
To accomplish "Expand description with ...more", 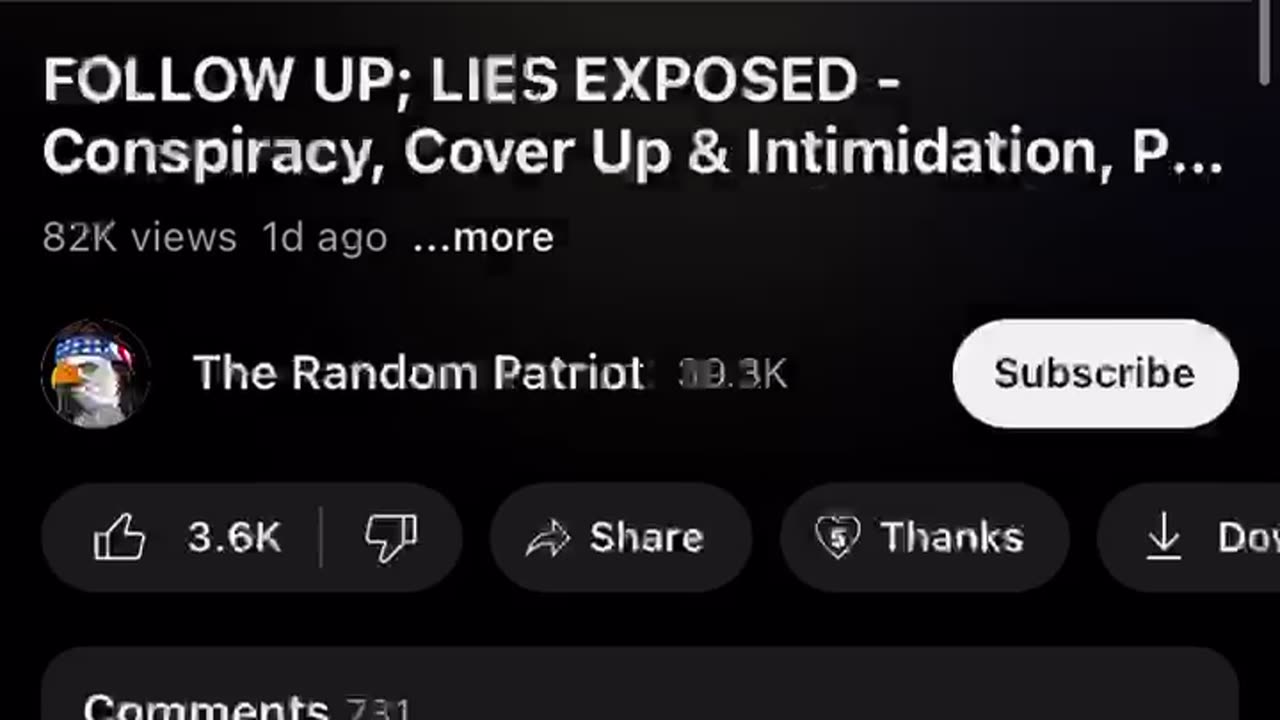I will coord(483,238).
